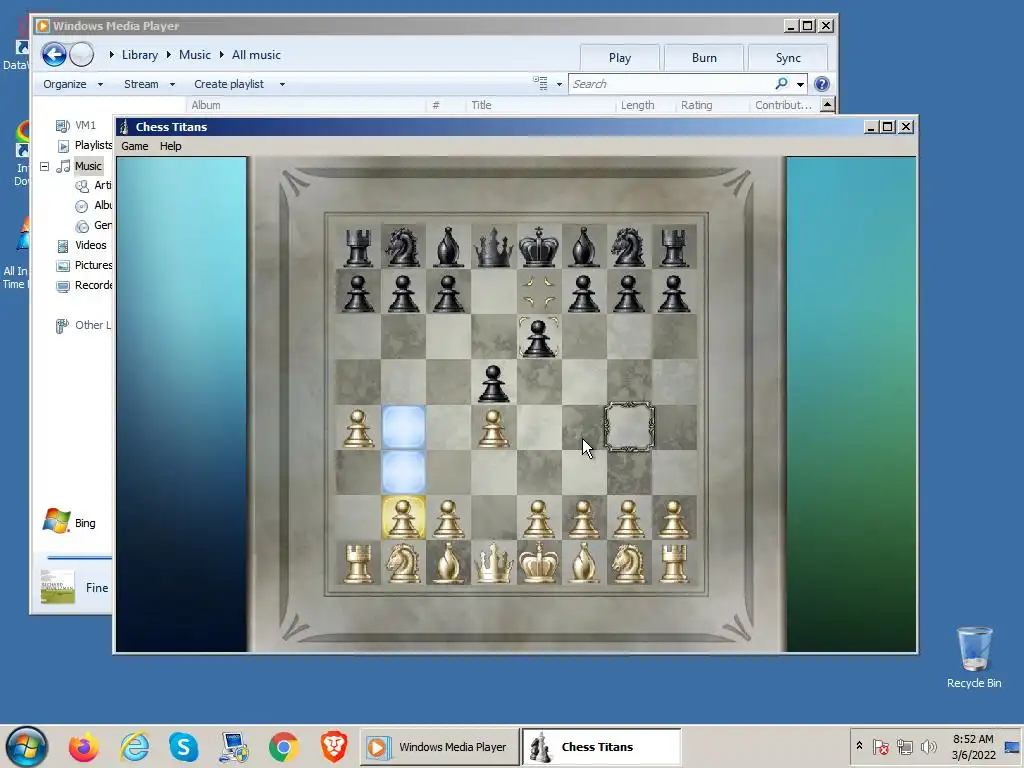Select the white knight on g1

pyautogui.click(x=629, y=562)
